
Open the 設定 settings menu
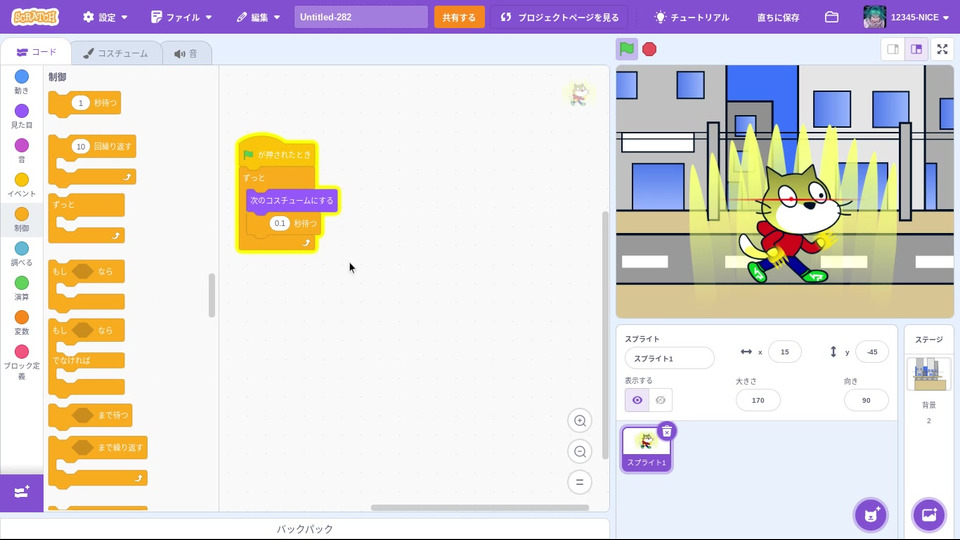105,17
